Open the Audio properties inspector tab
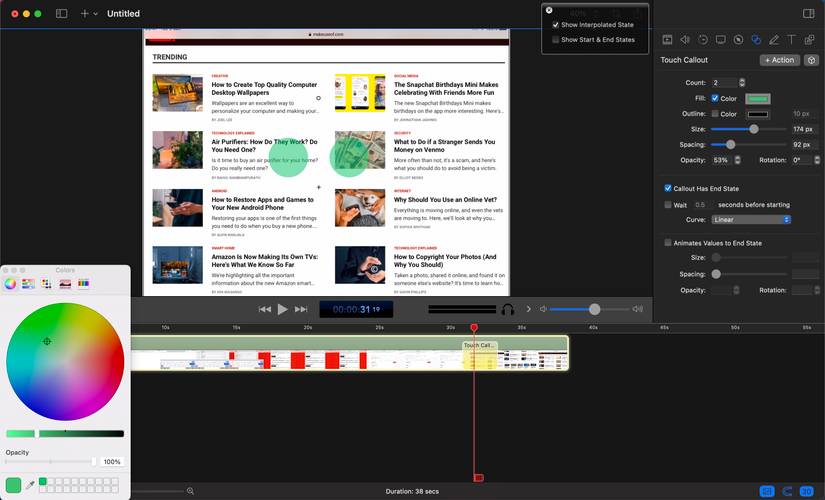 [x=685, y=39]
